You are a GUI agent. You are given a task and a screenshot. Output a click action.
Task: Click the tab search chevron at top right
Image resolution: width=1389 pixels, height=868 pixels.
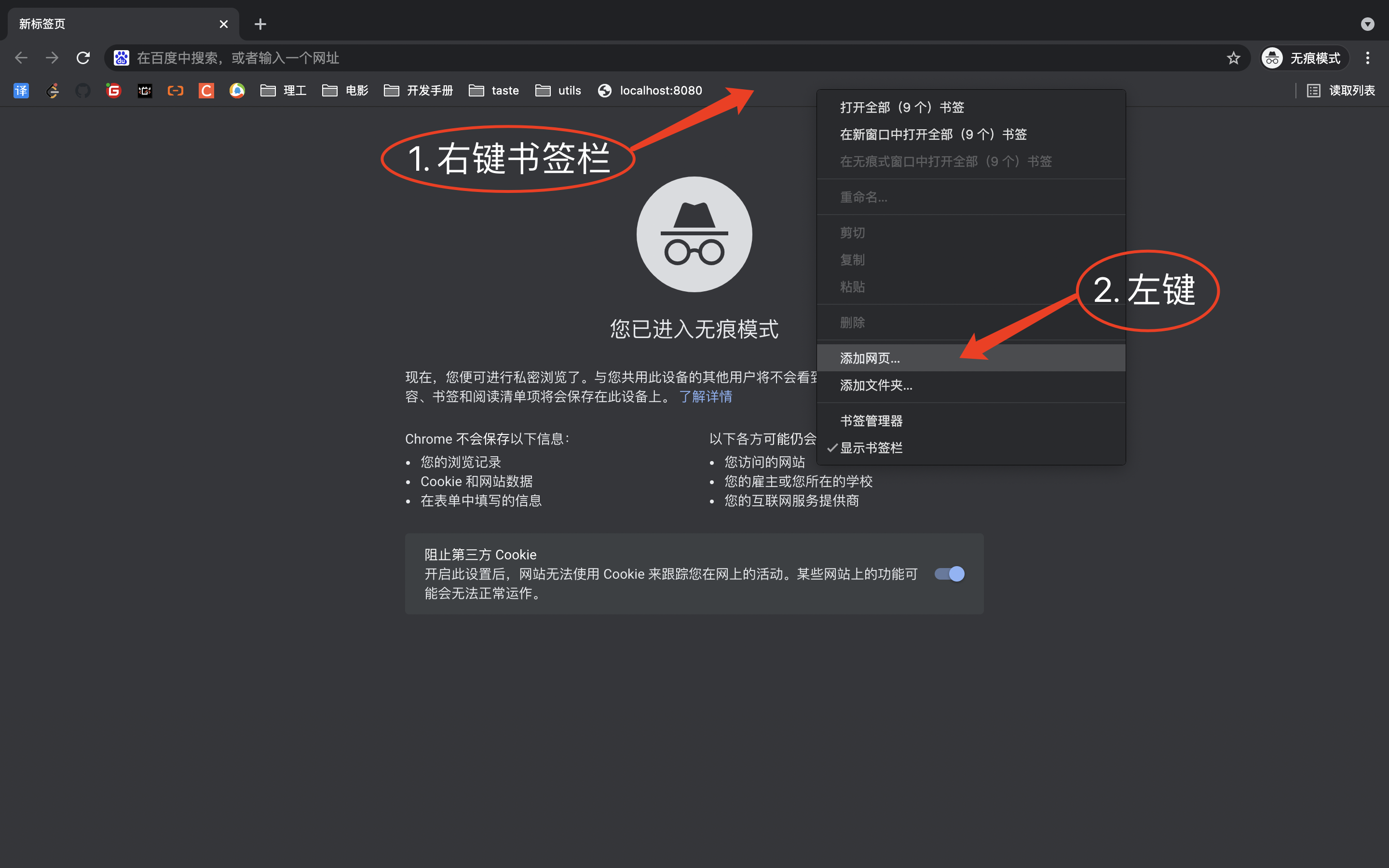(x=1367, y=24)
